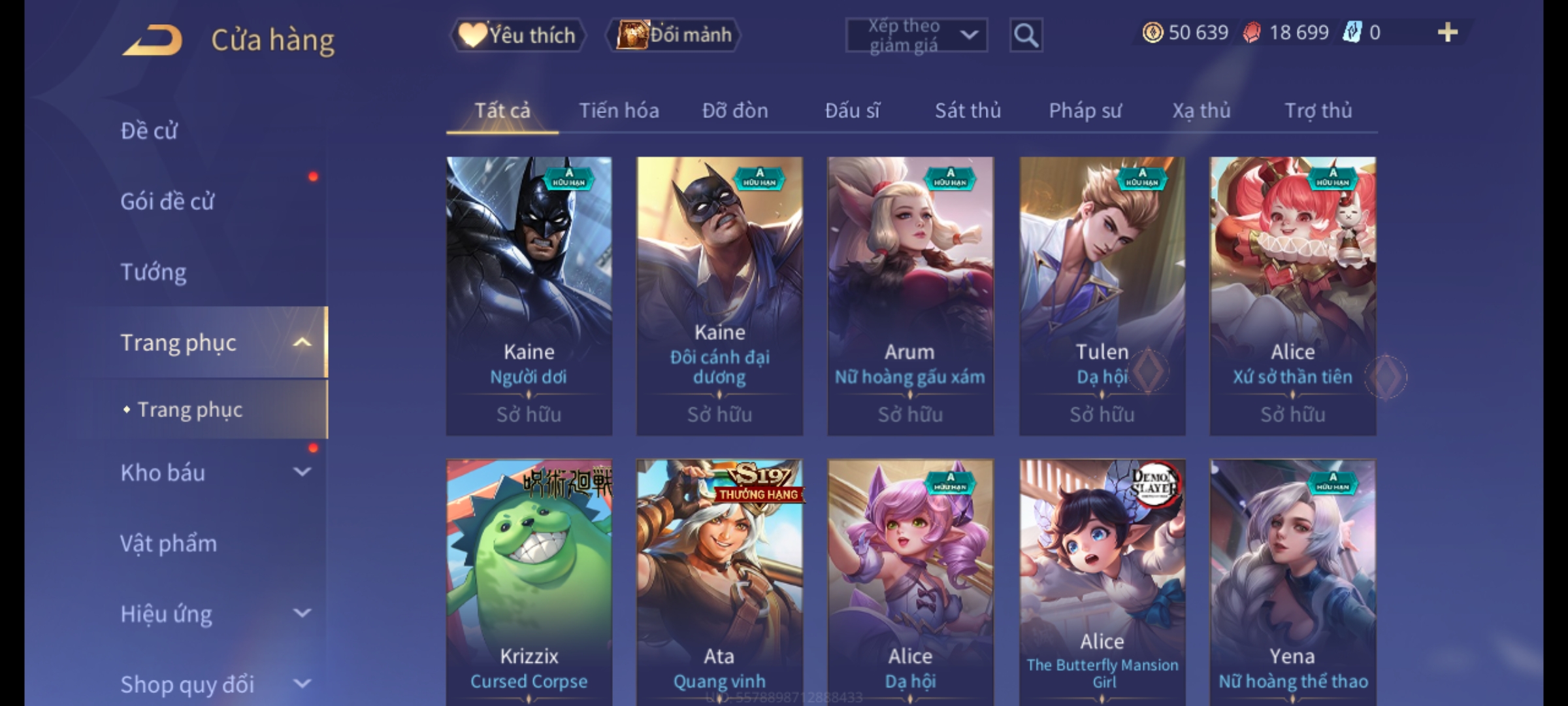The width and height of the screenshot is (1568, 706).
Task: Select the Pháp sư tab
Action: (1085, 110)
